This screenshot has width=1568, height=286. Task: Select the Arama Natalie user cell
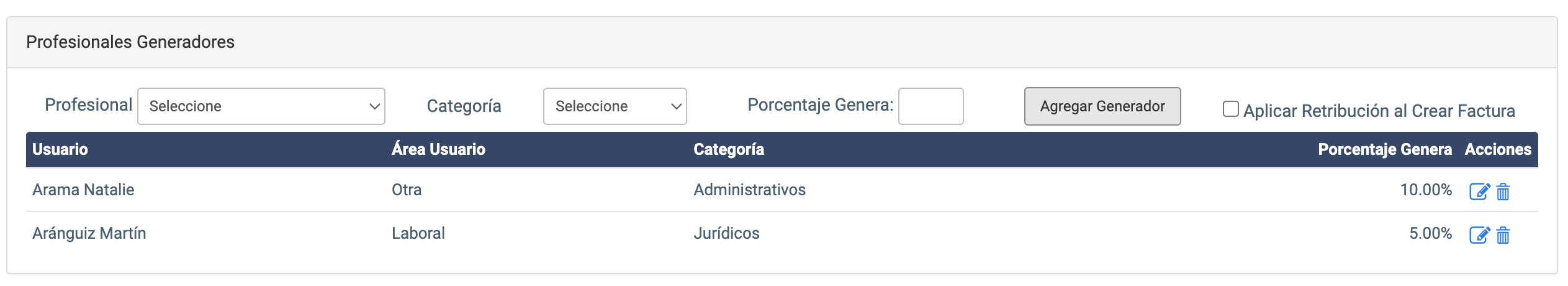click(x=83, y=190)
